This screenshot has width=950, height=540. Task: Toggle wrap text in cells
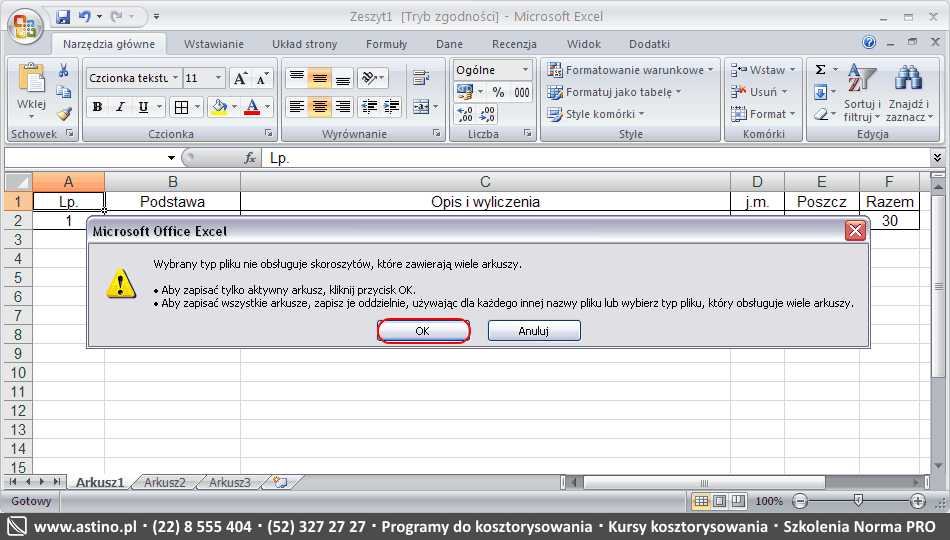tap(420, 78)
